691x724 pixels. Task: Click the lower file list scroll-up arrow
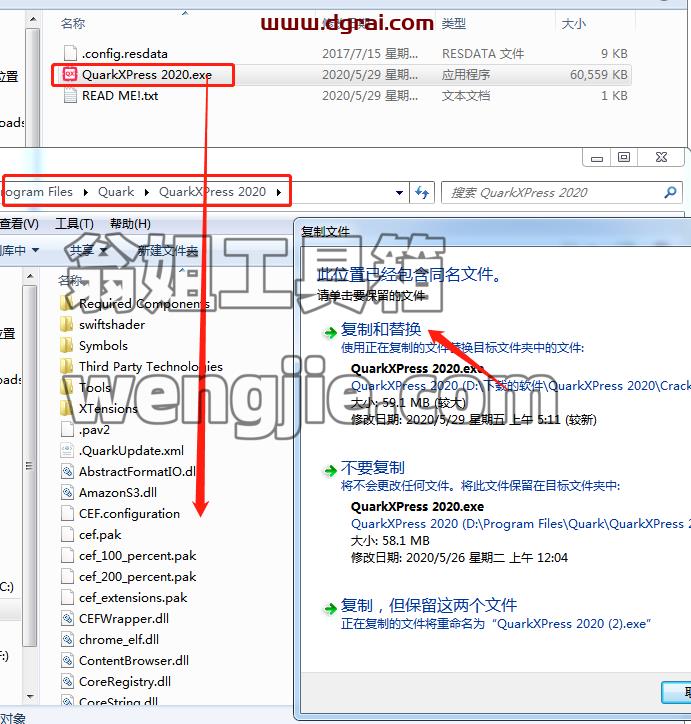tap(30, 276)
